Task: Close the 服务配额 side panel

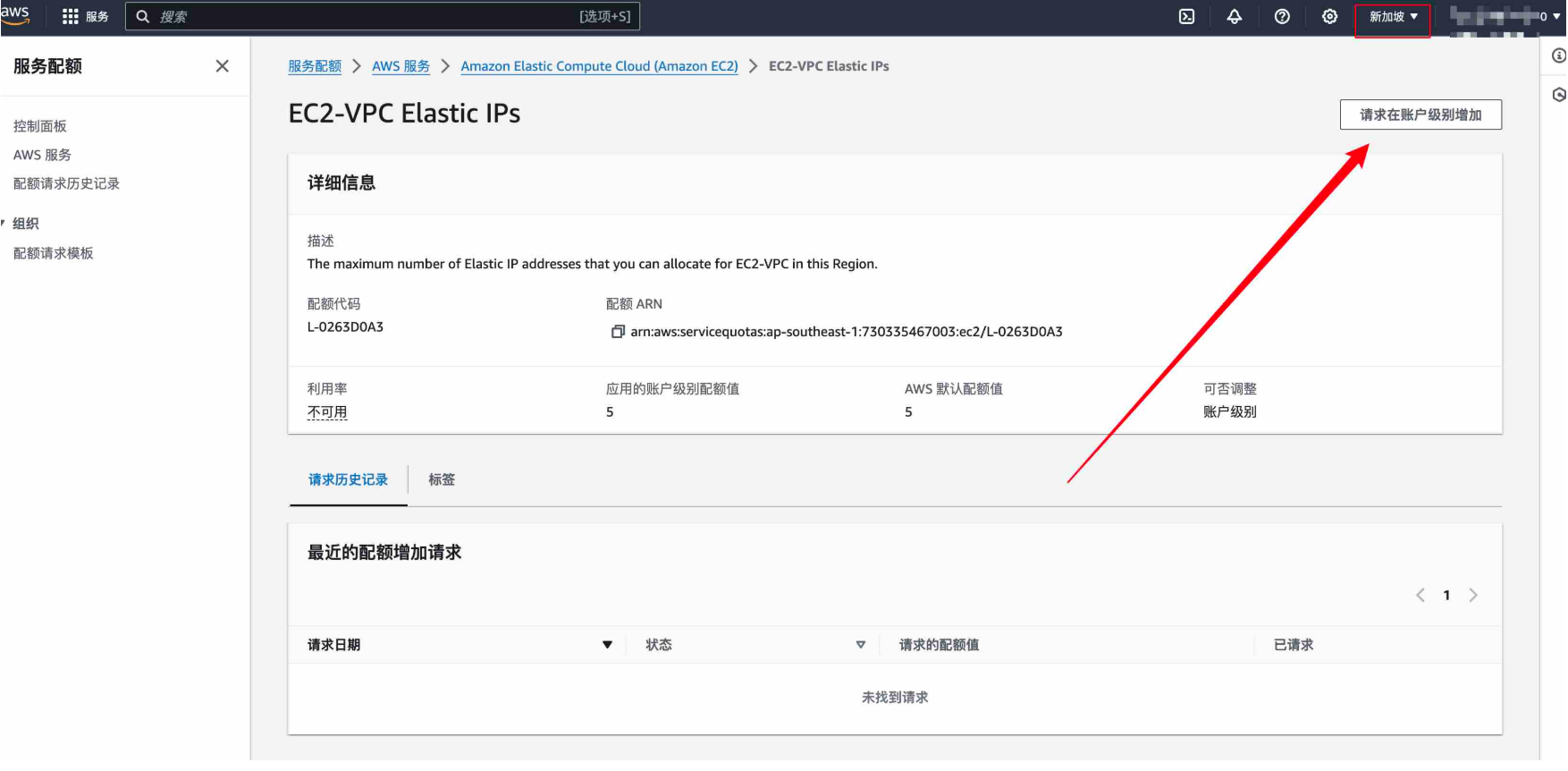Action: click(223, 66)
